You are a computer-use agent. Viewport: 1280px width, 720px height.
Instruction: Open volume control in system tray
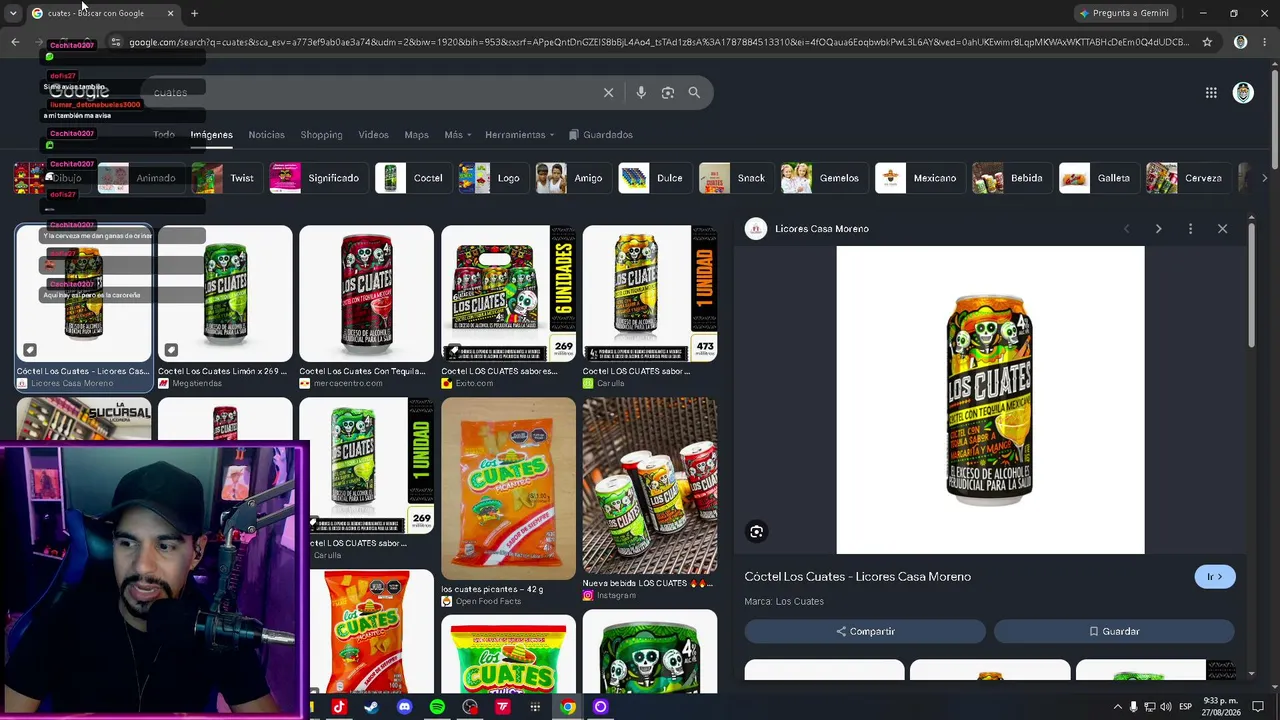(x=1165, y=707)
